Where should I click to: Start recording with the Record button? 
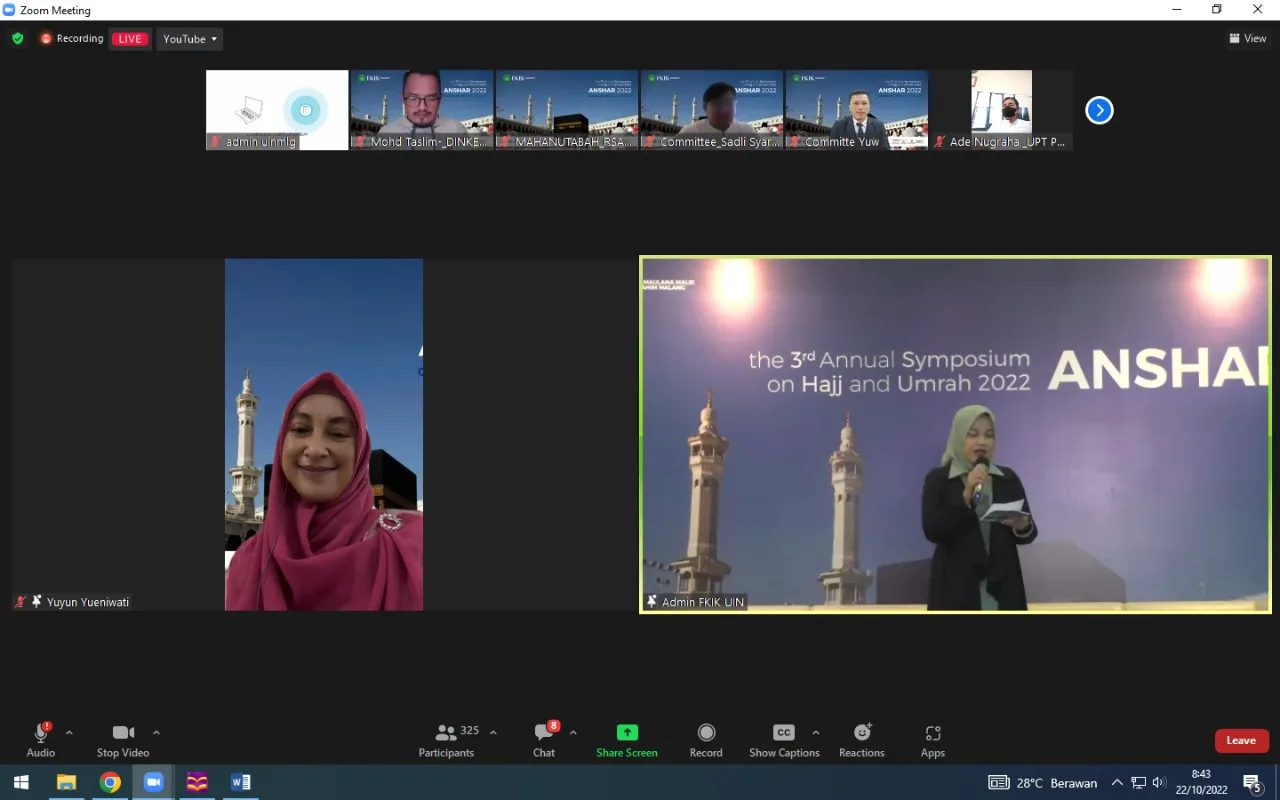click(706, 740)
